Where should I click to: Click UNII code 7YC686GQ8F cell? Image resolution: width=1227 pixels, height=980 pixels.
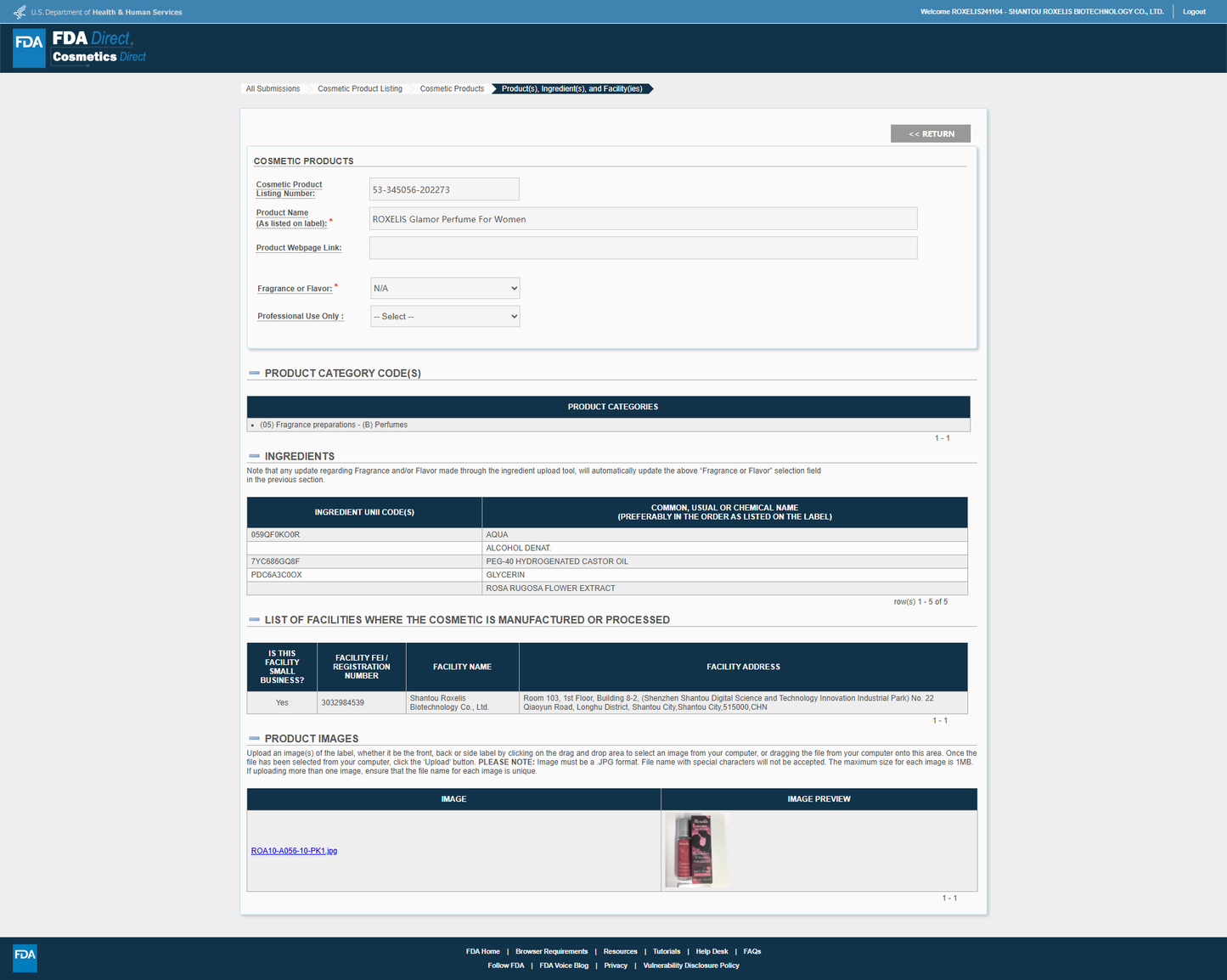pos(364,561)
